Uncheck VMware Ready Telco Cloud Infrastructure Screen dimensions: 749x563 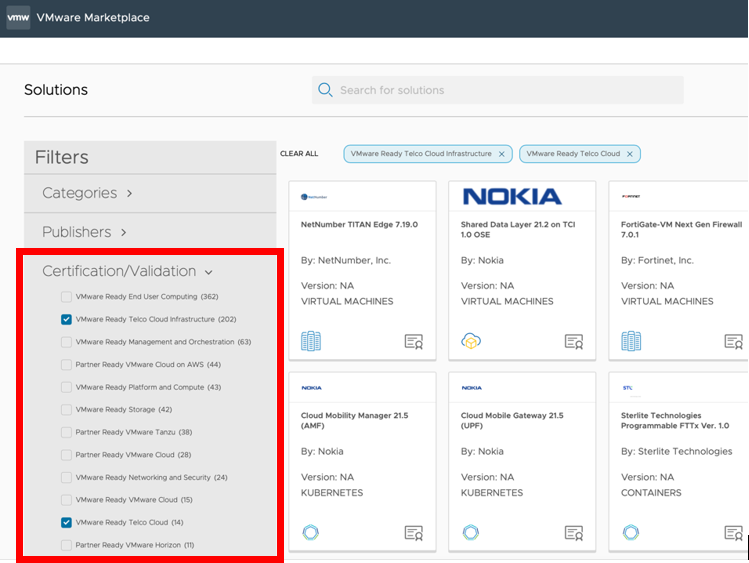pos(66,320)
